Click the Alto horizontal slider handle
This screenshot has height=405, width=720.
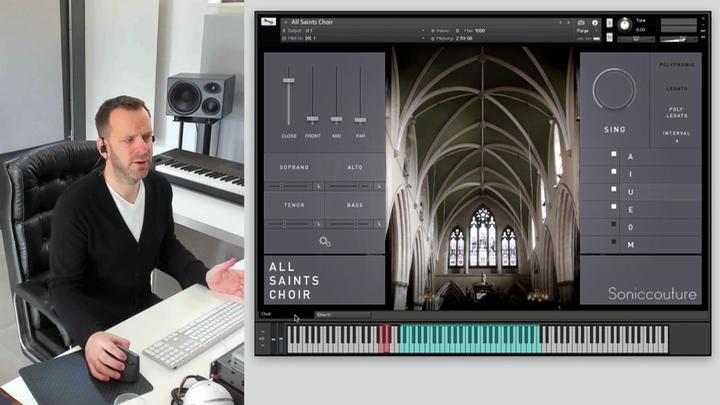pos(359,186)
